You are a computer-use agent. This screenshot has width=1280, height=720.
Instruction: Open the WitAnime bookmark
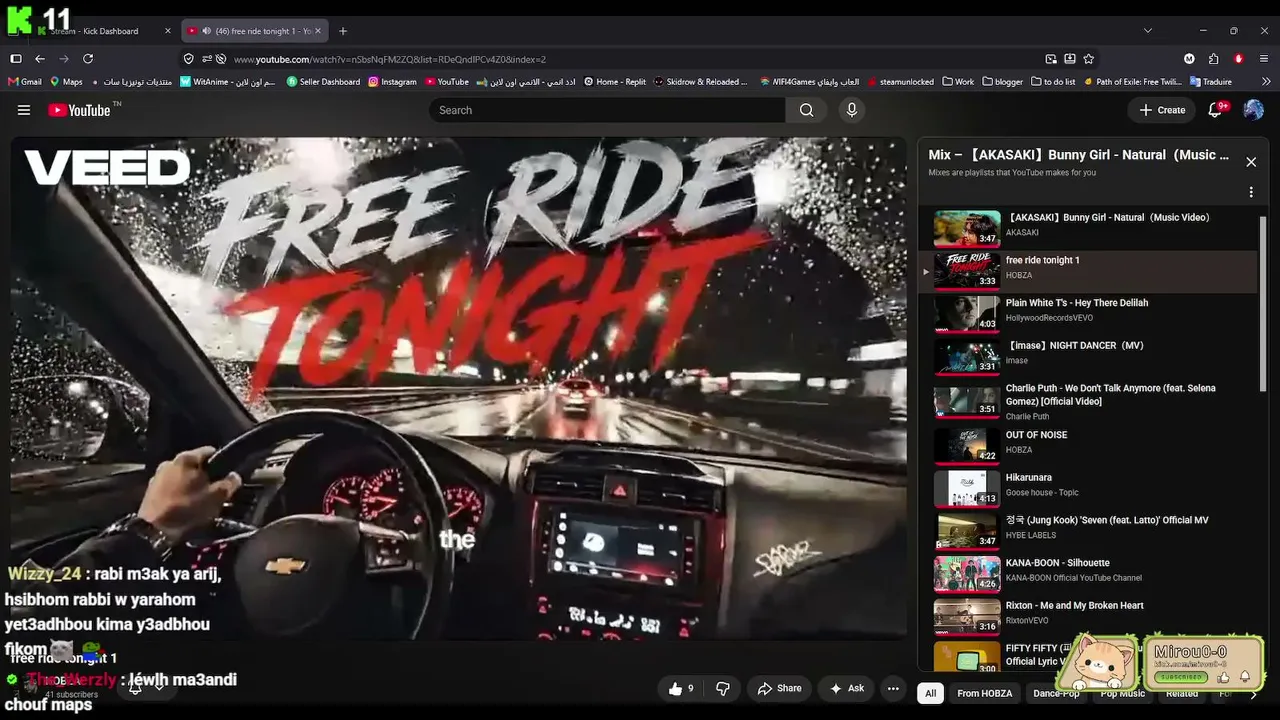point(227,82)
